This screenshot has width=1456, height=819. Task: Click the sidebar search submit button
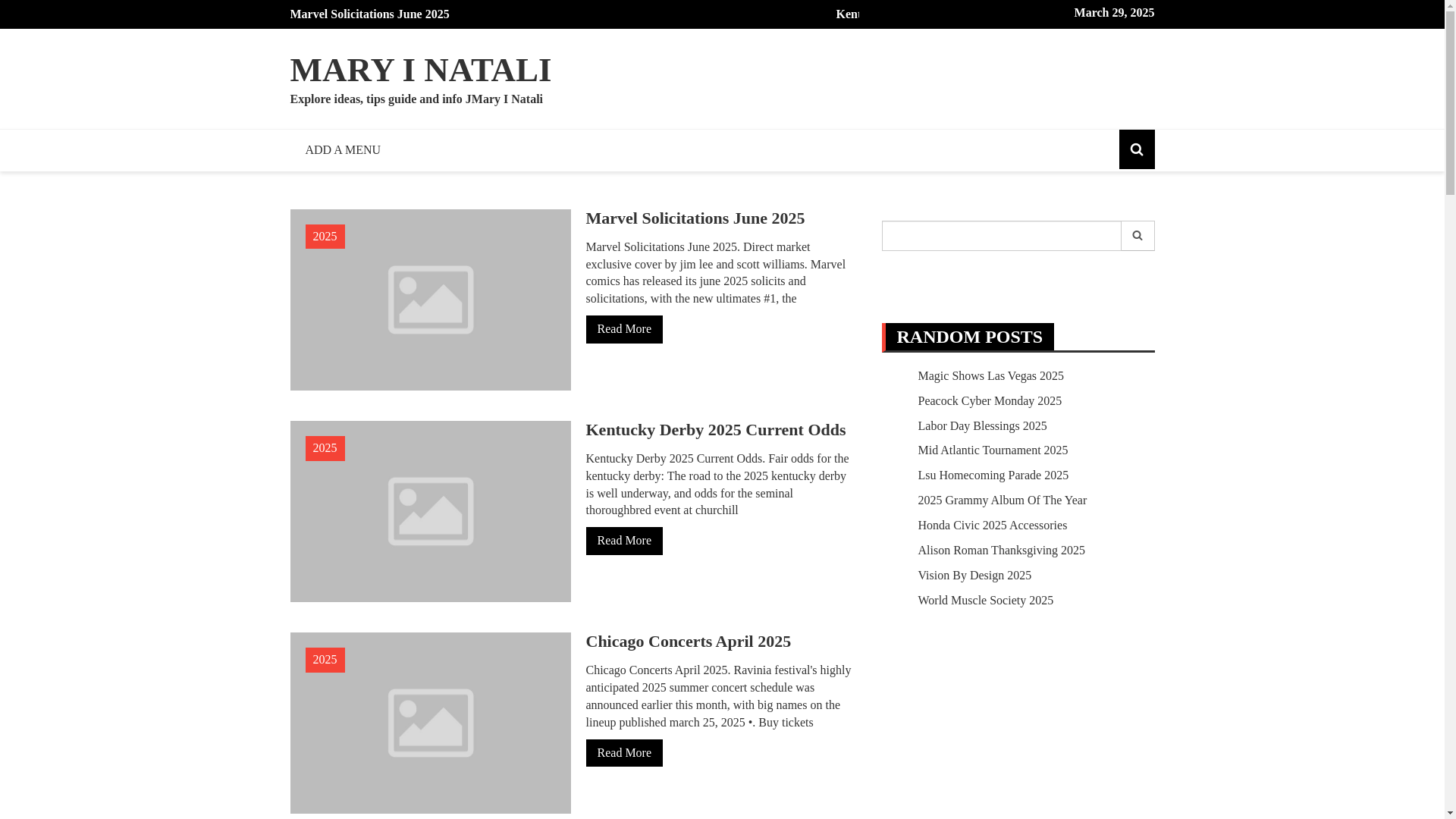pos(1137,236)
